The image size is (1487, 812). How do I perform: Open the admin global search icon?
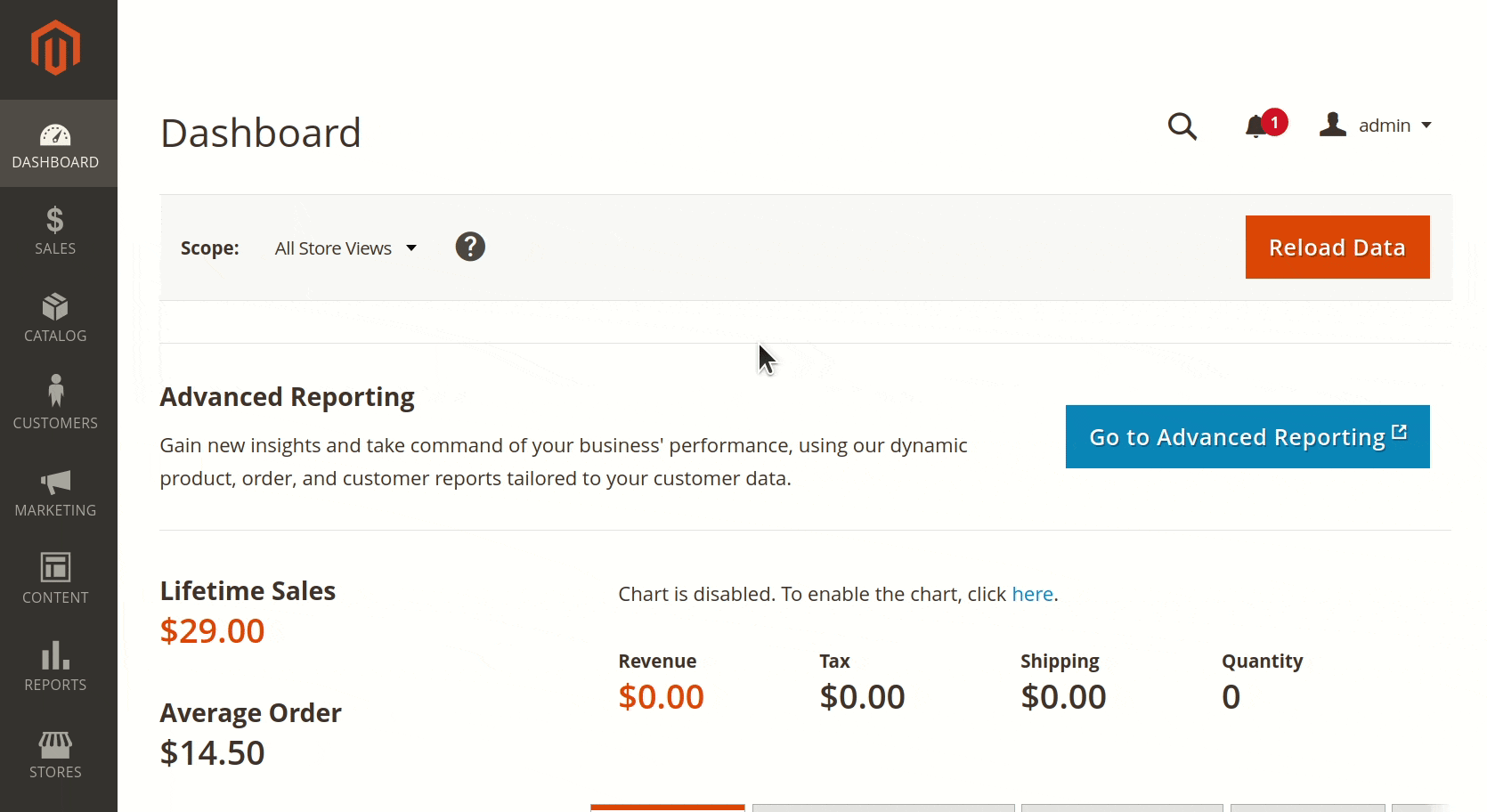click(1182, 126)
